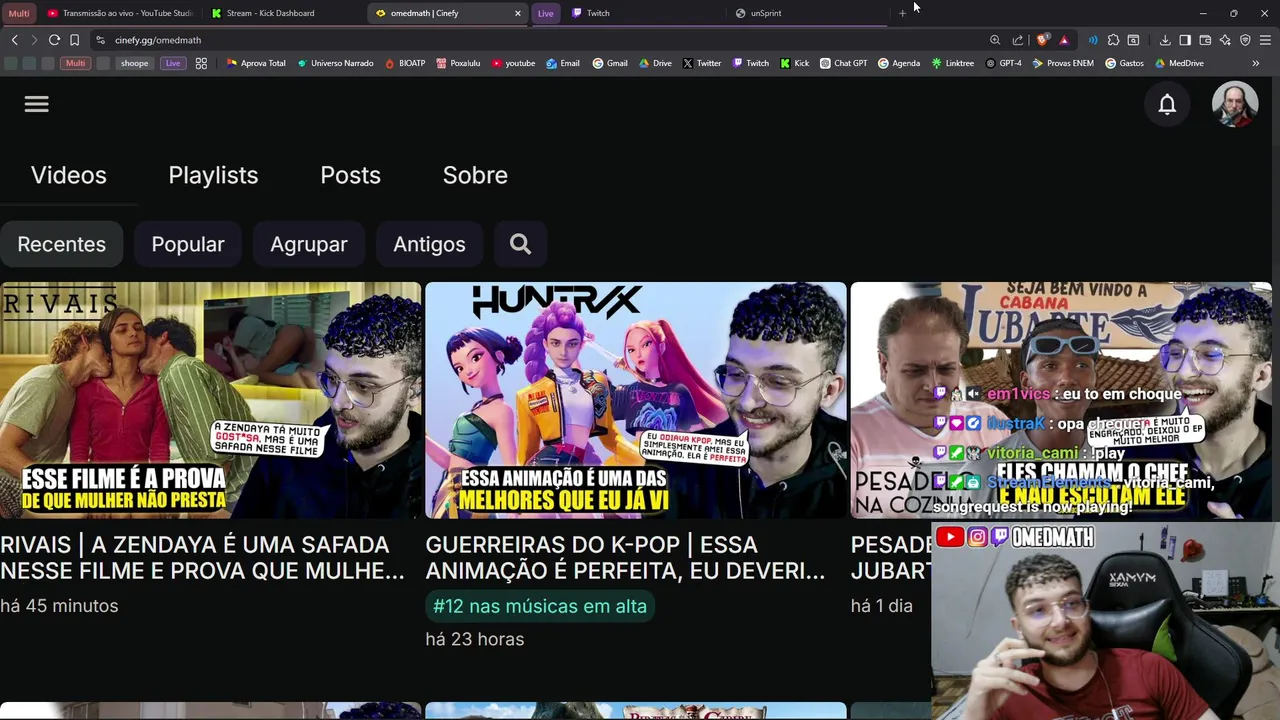The width and height of the screenshot is (1280, 720).
Task: Open Brave VPN shield icon
Action: (1245, 40)
